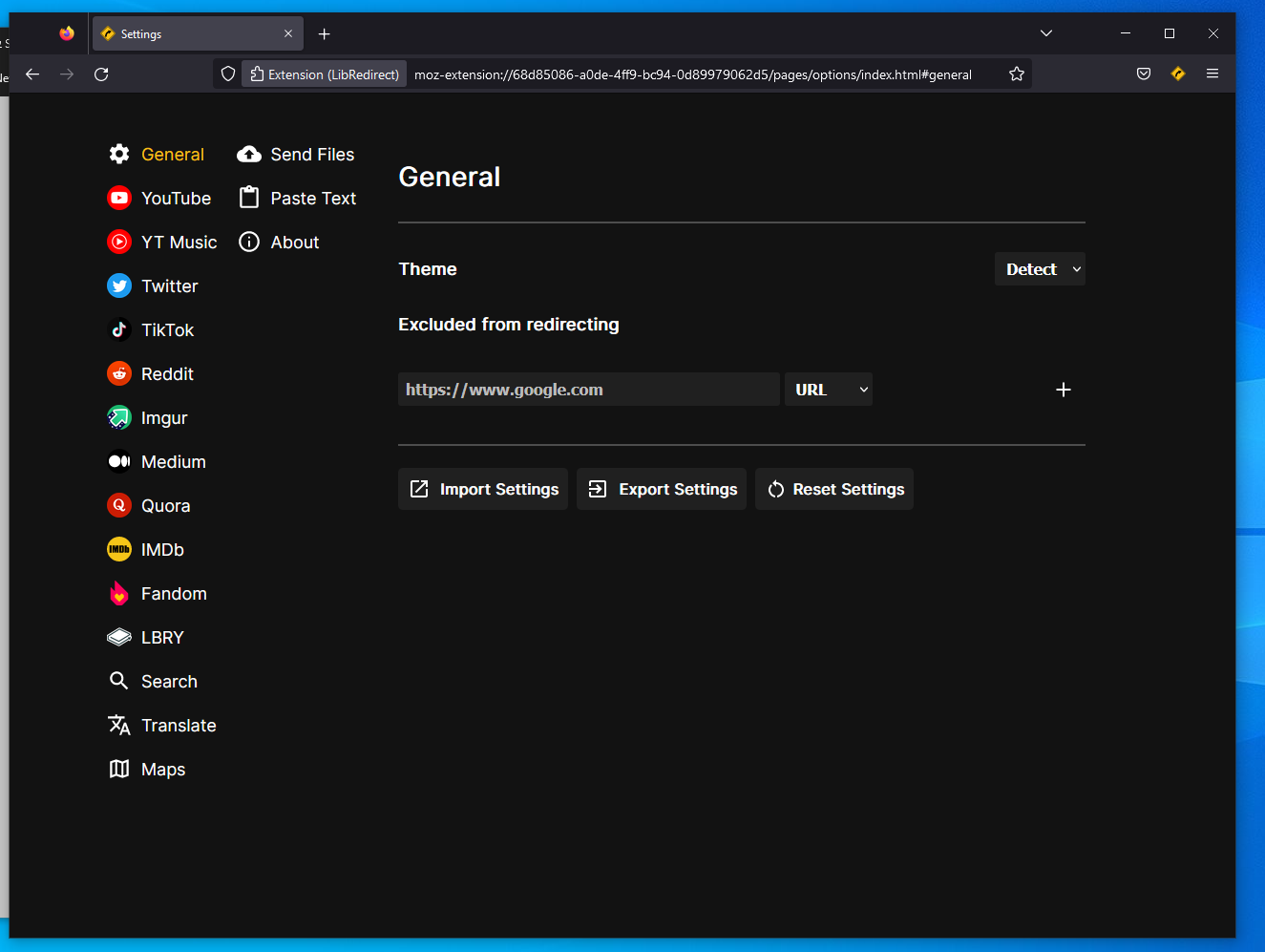The width and height of the screenshot is (1265, 952).
Task: Open YouTube redirect settings in sidebar
Action: 160,198
